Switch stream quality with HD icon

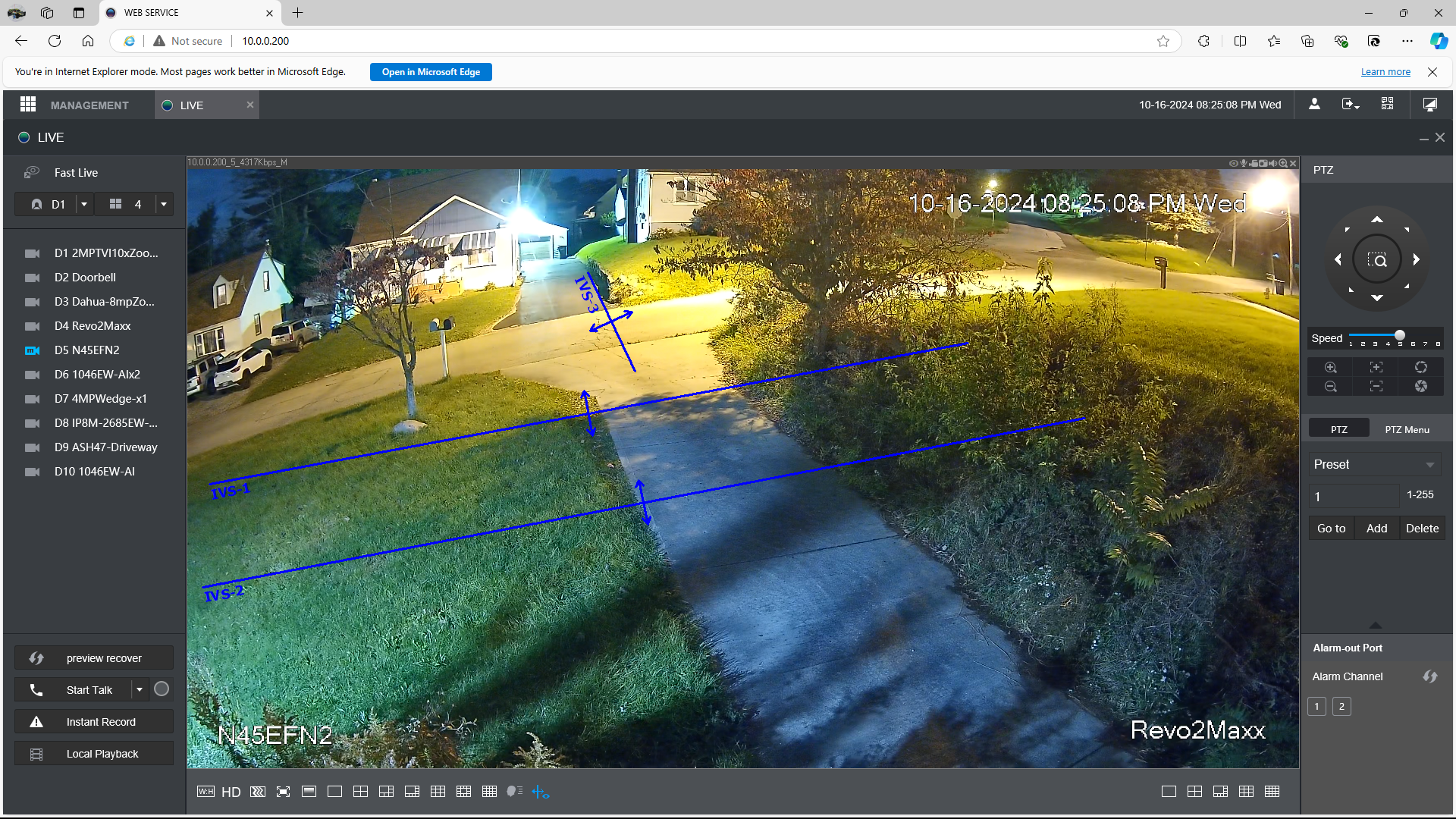pos(231,792)
